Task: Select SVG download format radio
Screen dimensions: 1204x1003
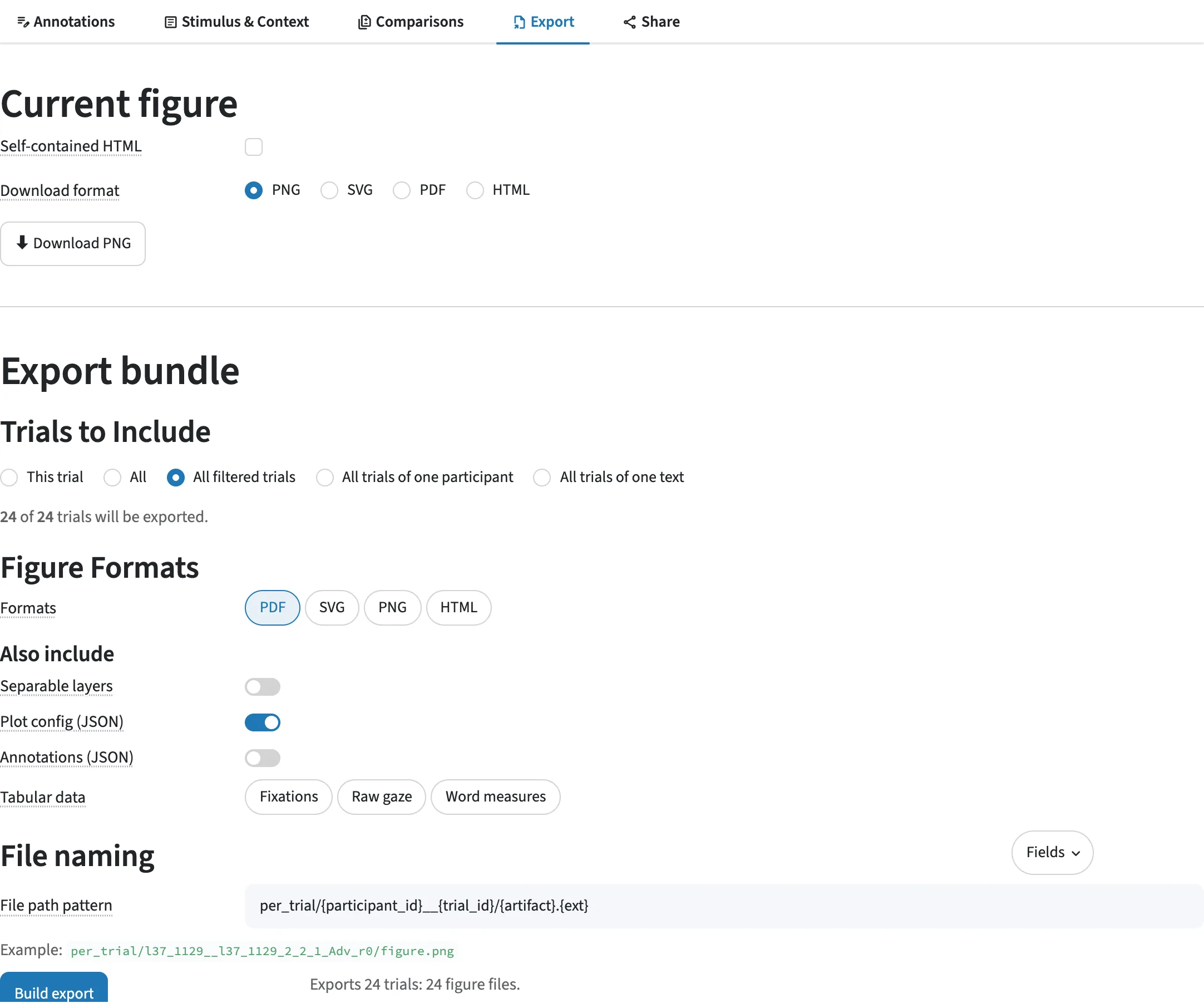Action: tap(329, 190)
